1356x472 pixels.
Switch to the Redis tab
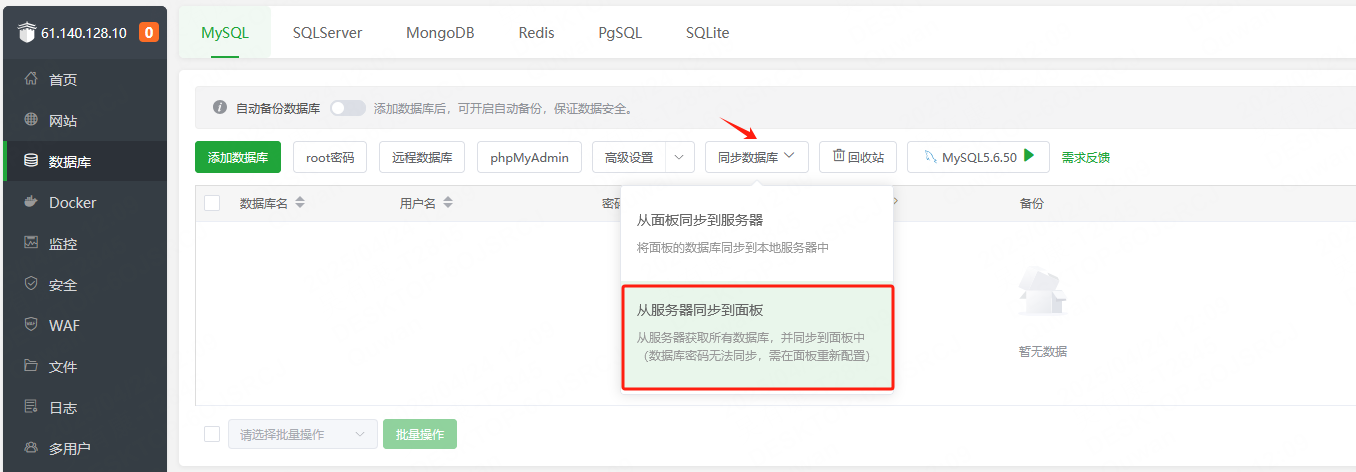point(536,32)
